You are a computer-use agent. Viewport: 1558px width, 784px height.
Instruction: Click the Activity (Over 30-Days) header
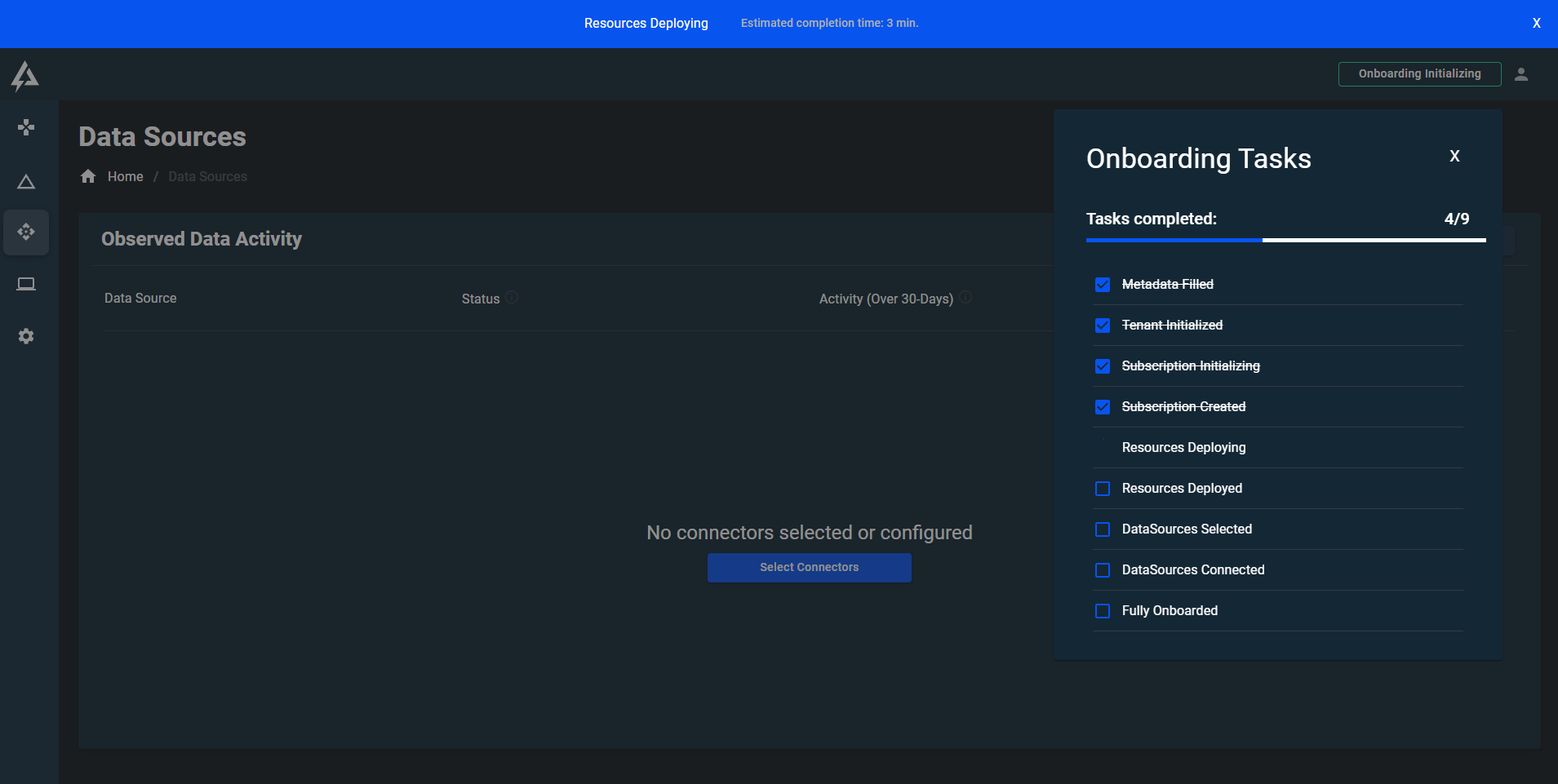(x=886, y=299)
